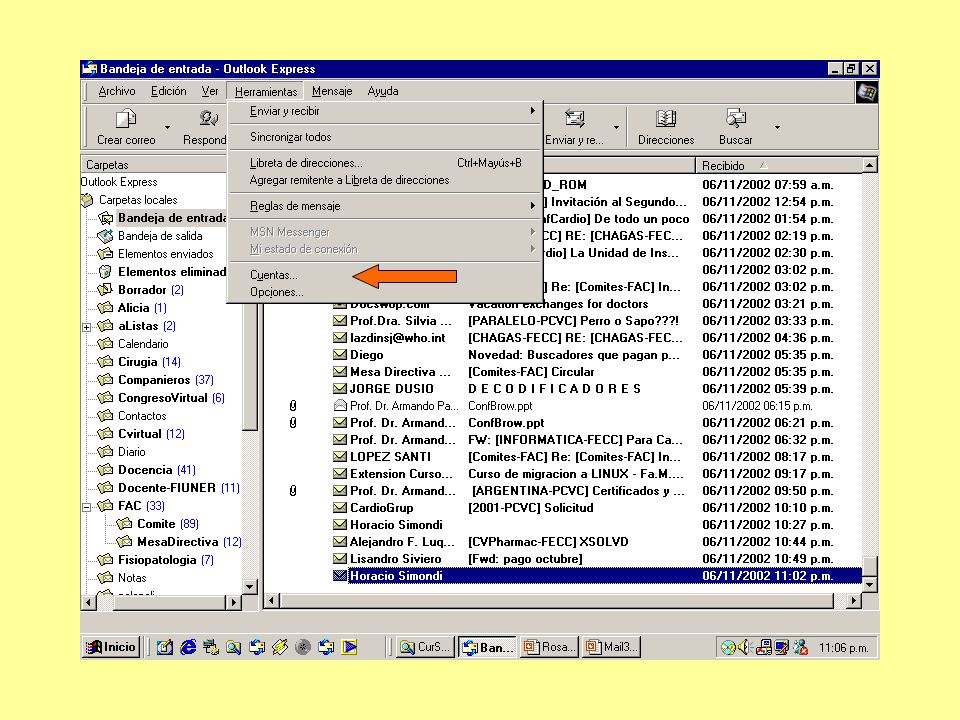The height and width of the screenshot is (720, 960).
Task: Click the volume speaker icon in the system tray
Action: pyautogui.click(x=744, y=647)
